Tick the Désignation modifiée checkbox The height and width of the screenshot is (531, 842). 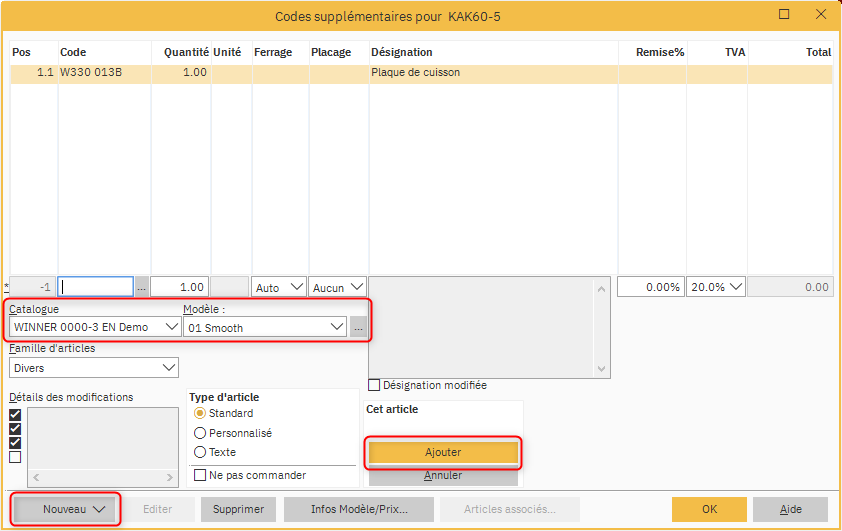[375, 385]
